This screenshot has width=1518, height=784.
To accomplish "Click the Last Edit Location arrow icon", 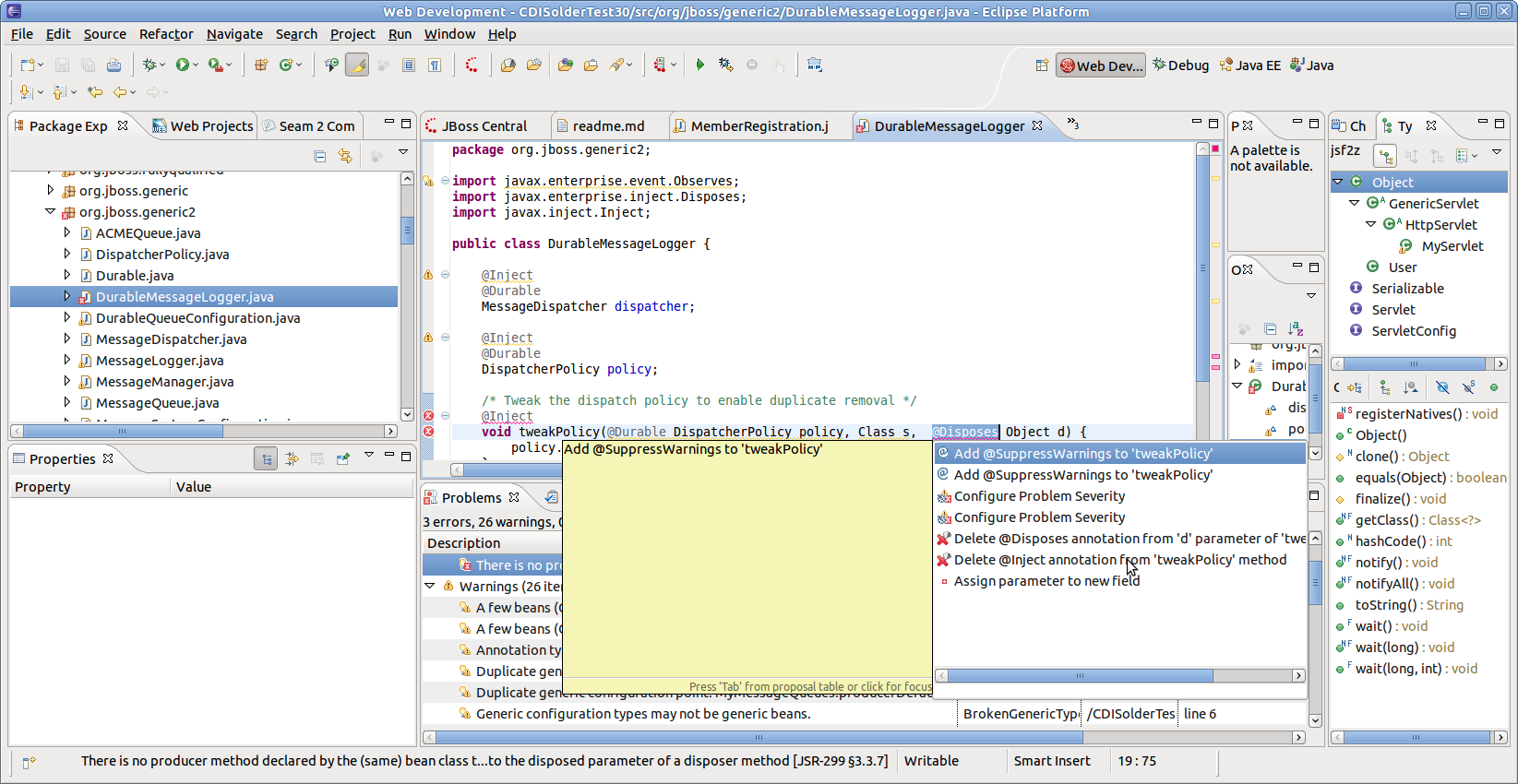I will pyautogui.click(x=94, y=92).
